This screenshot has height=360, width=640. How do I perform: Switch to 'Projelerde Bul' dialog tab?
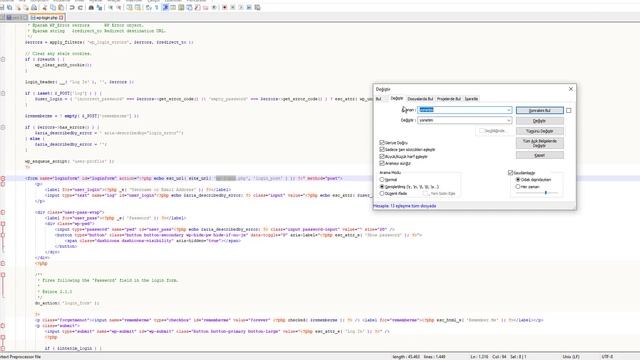point(449,99)
